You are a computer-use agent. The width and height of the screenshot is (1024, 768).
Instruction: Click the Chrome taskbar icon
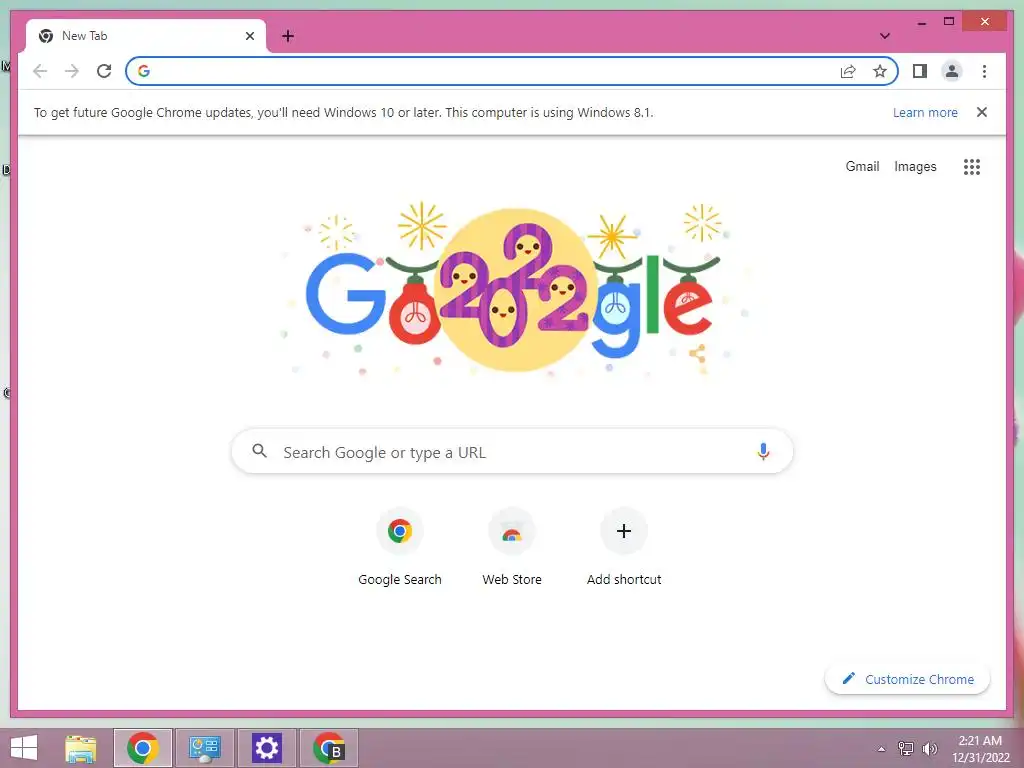(143, 748)
